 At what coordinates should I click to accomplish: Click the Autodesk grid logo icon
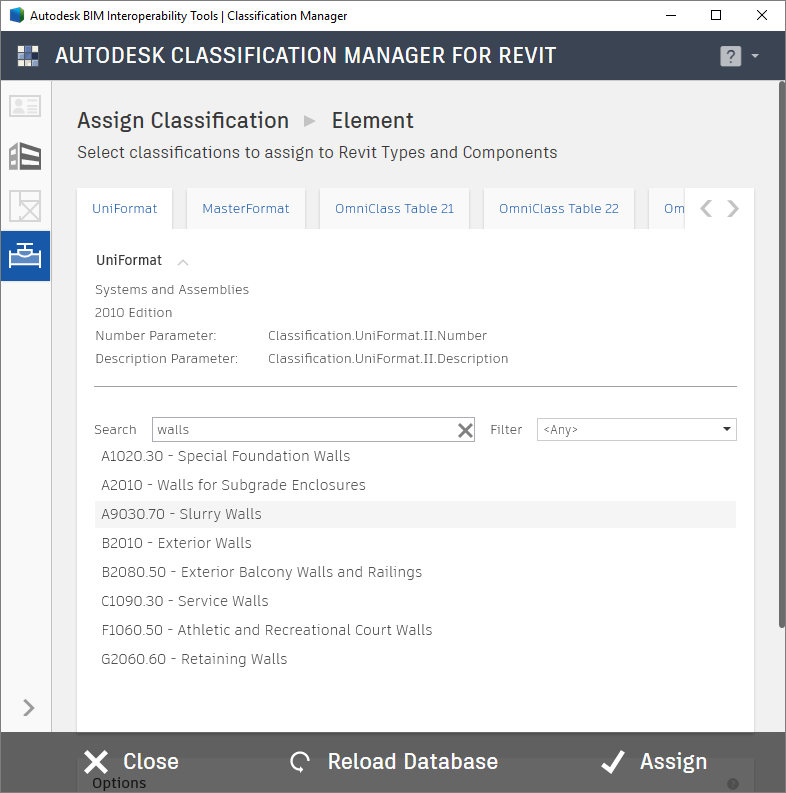coord(28,56)
